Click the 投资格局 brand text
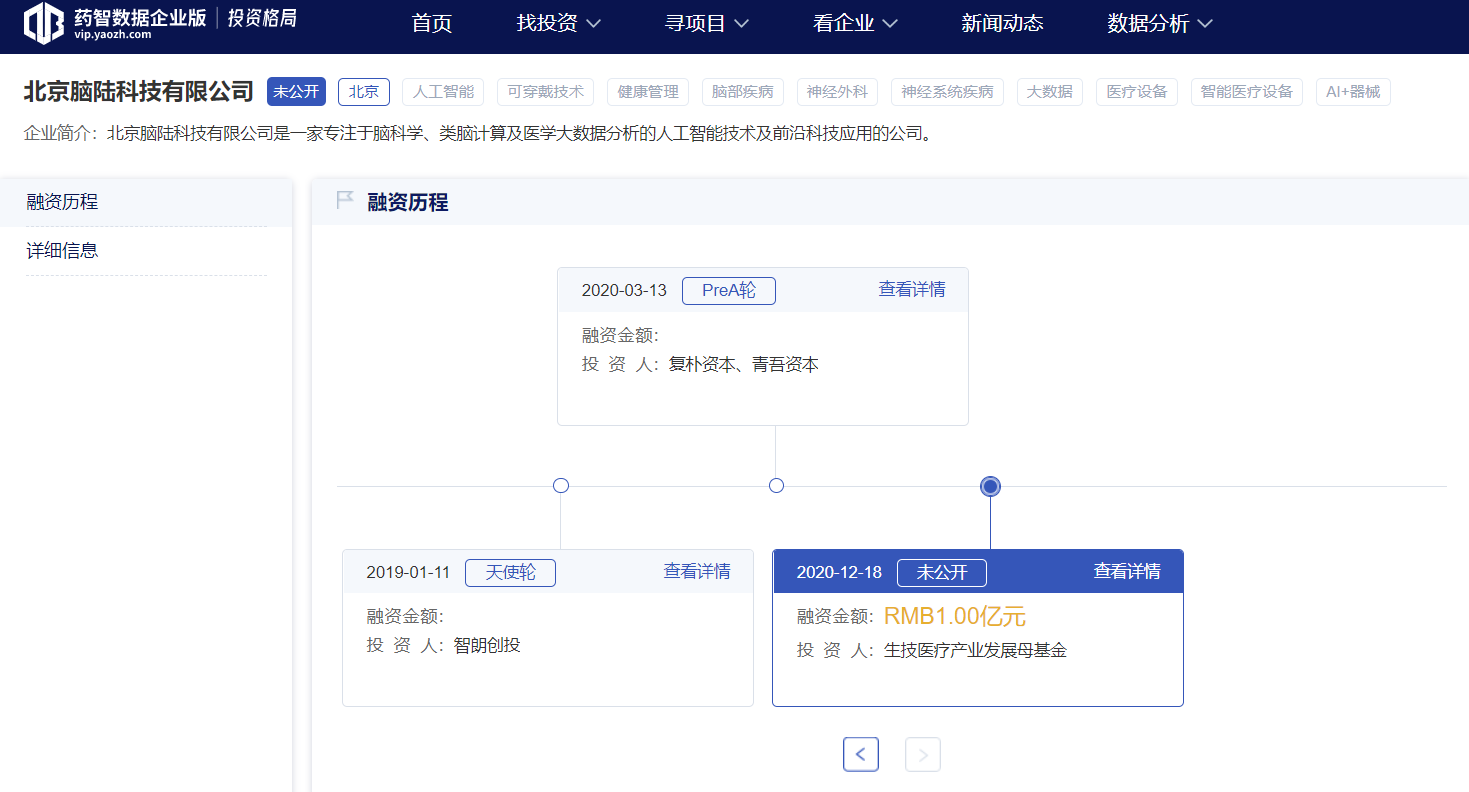 tap(261, 19)
